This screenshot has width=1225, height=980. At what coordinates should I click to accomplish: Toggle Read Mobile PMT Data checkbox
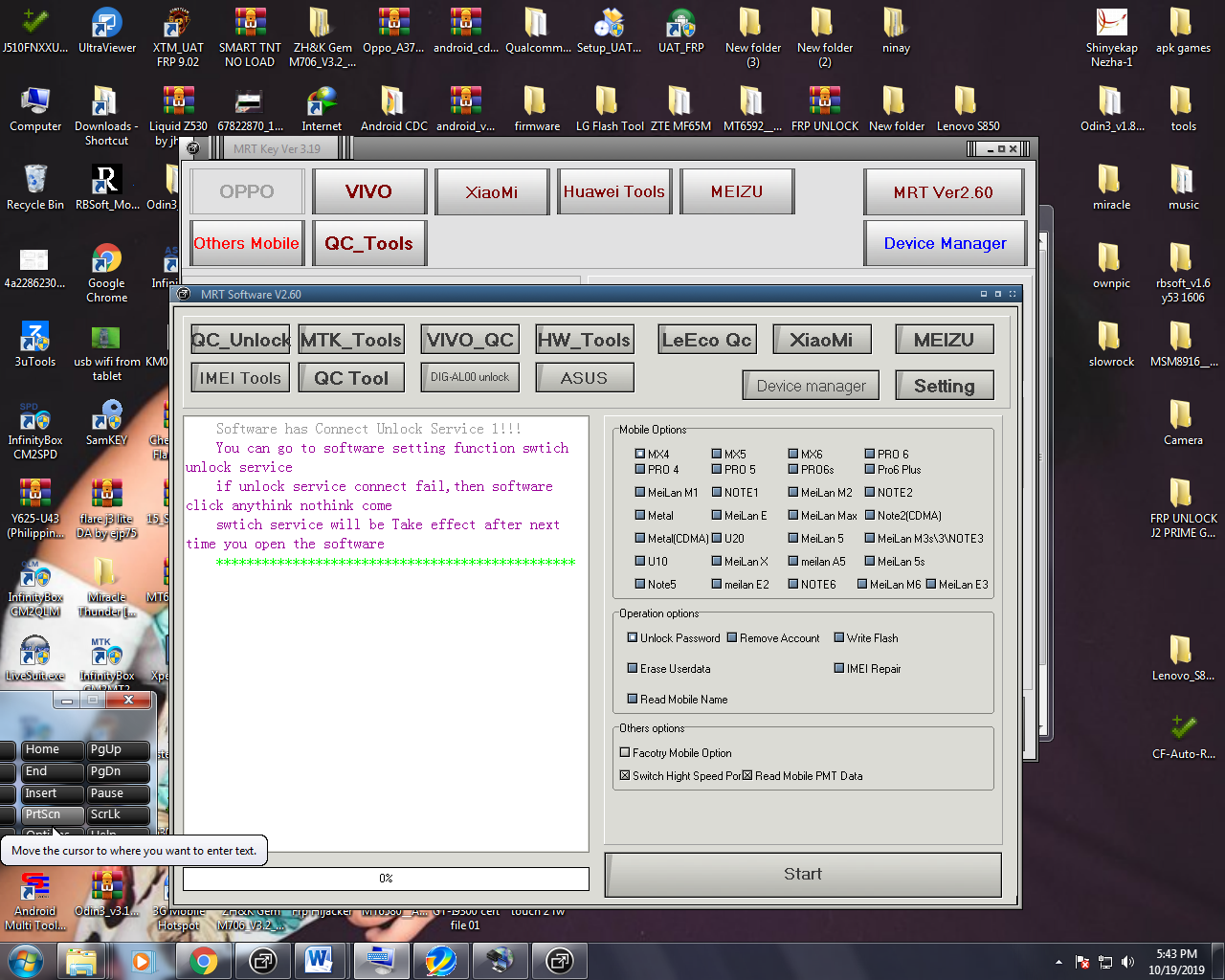pos(747,775)
